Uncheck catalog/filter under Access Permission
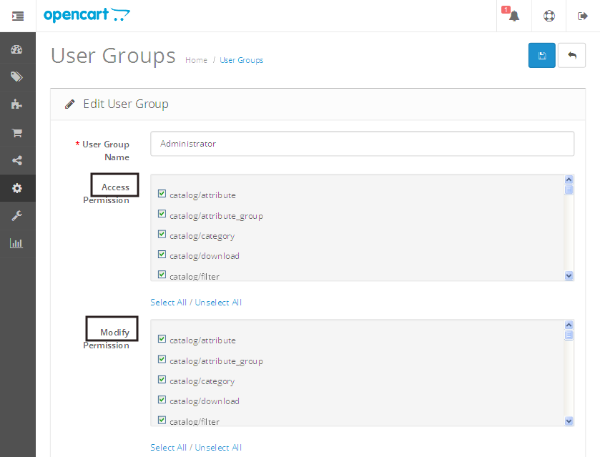The width and height of the screenshot is (600, 457). coord(162,274)
